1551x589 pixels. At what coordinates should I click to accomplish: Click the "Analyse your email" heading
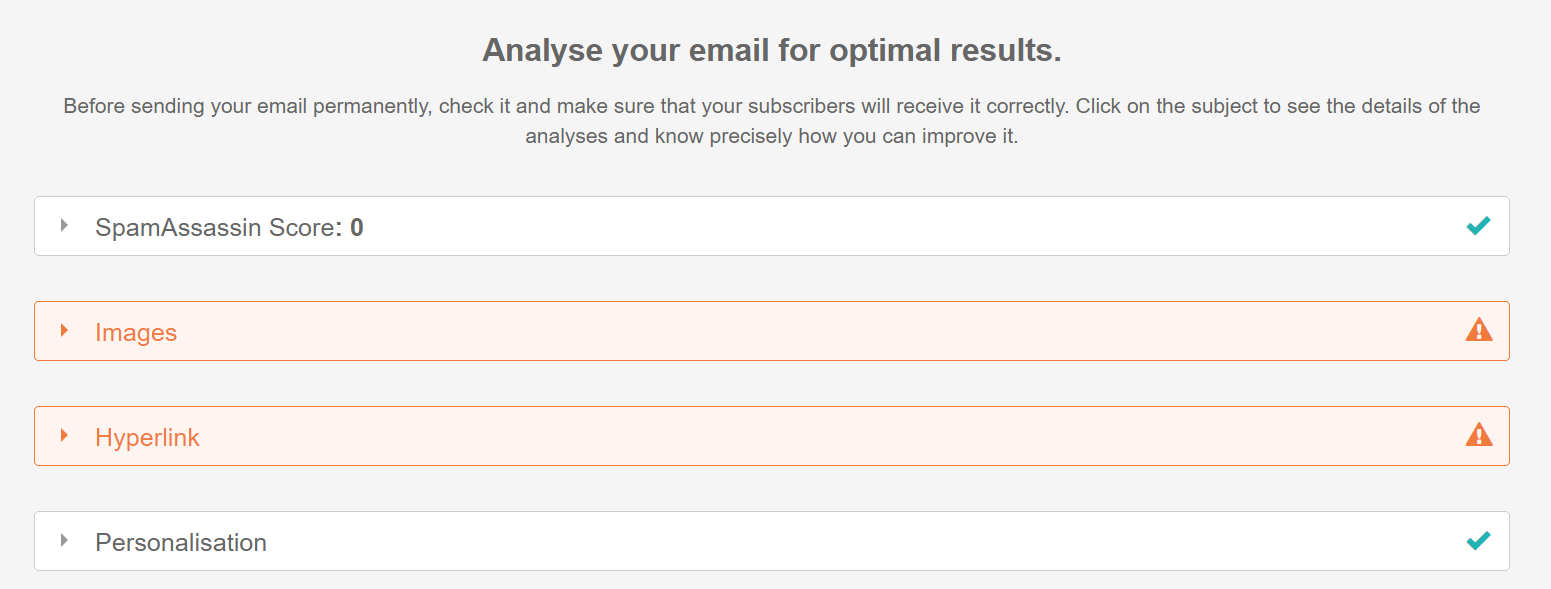point(771,50)
